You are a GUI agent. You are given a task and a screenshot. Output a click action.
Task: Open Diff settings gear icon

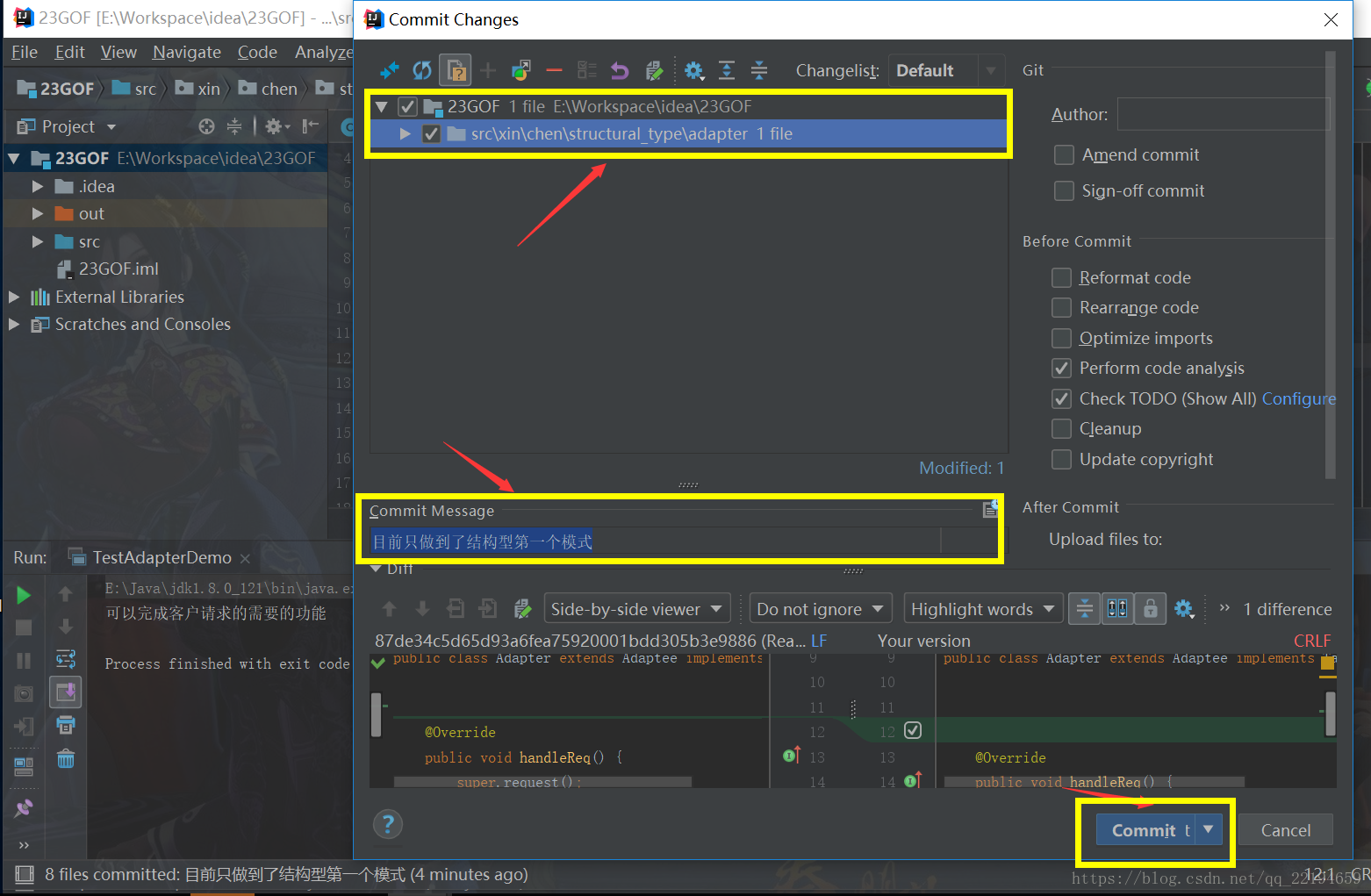pos(1184,608)
